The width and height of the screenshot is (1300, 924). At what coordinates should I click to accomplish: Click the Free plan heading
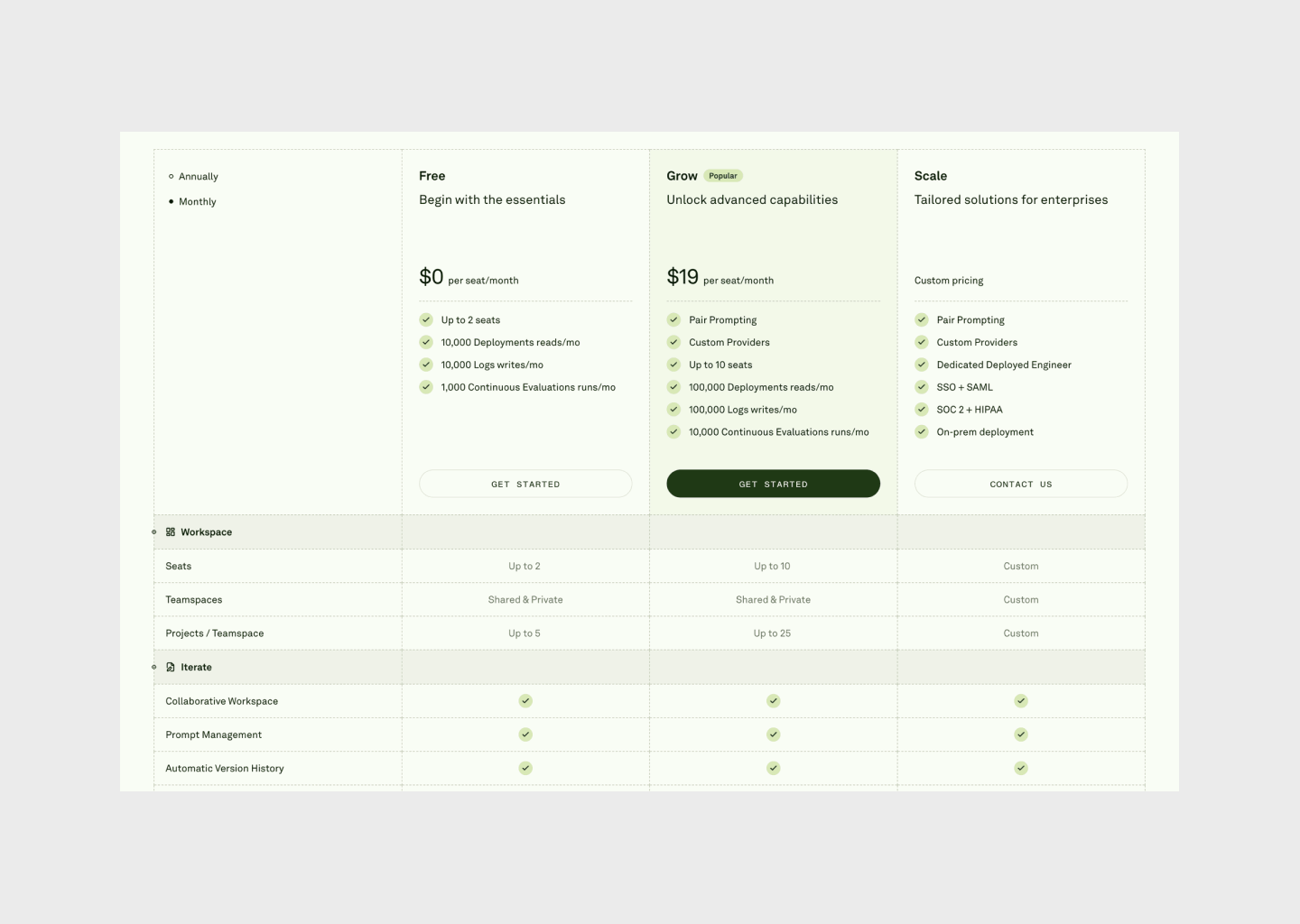(x=432, y=176)
